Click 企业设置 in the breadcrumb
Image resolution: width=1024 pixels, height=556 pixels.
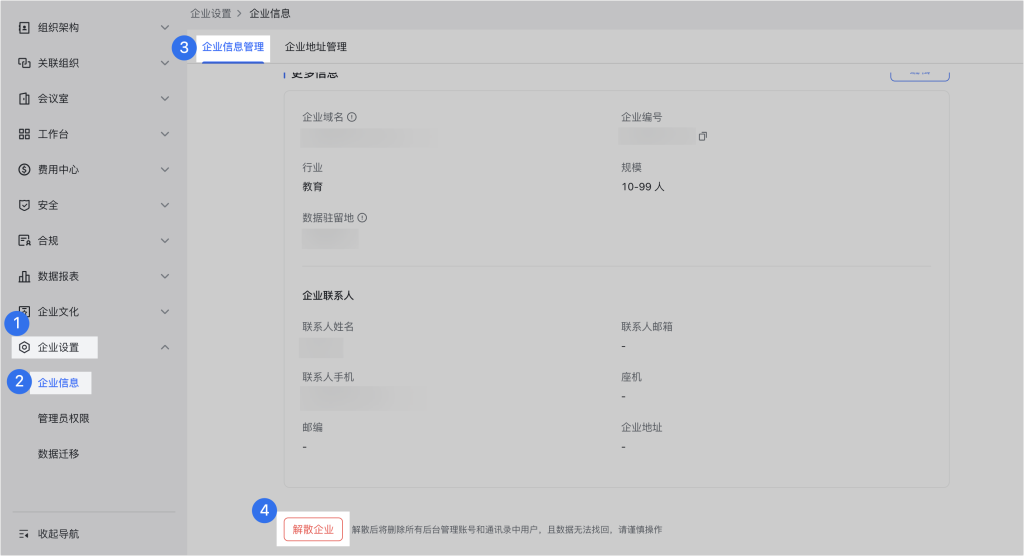[210, 13]
